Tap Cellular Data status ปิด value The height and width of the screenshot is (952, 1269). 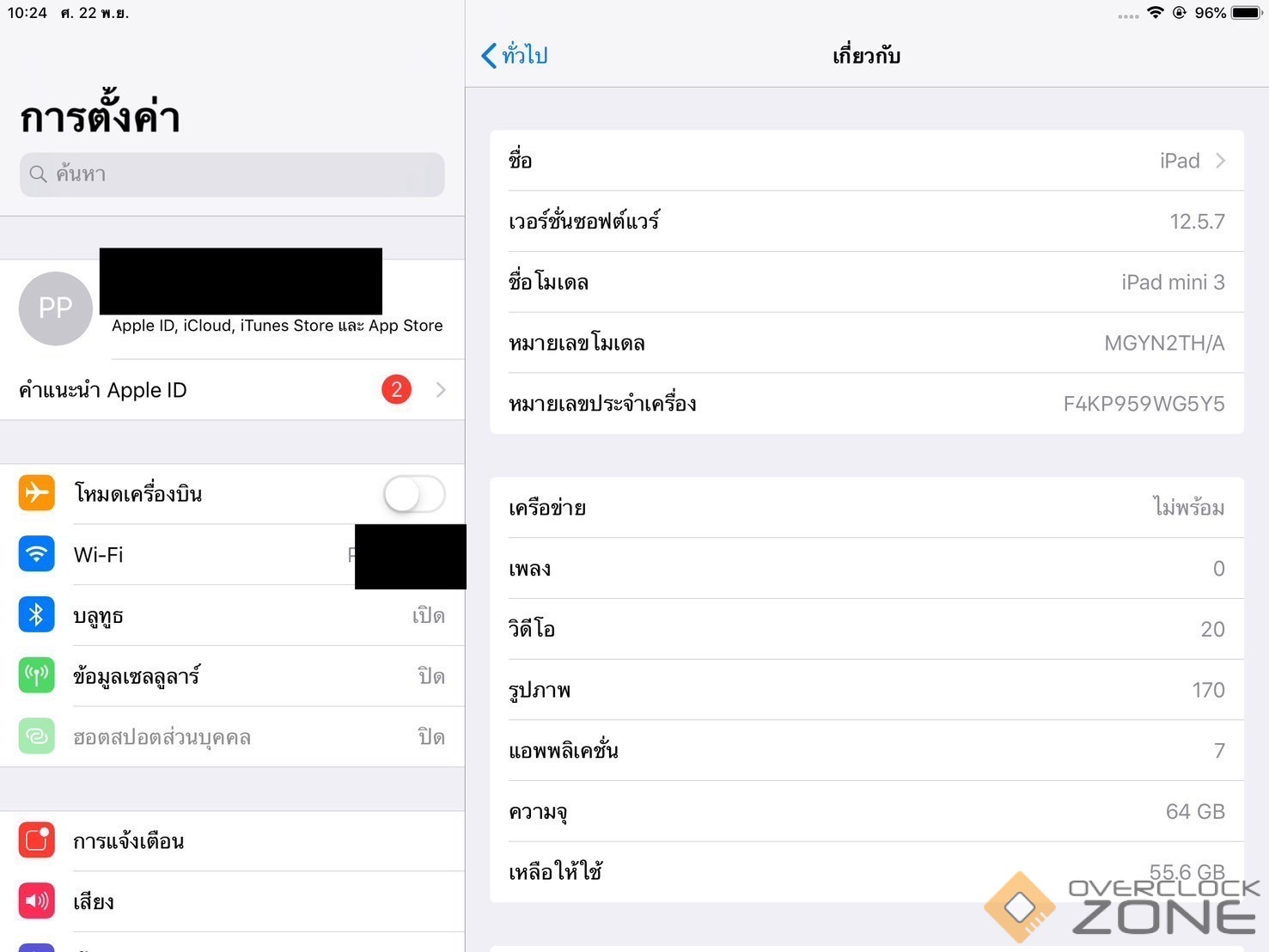pyautogui.click(x=431, y=676)
